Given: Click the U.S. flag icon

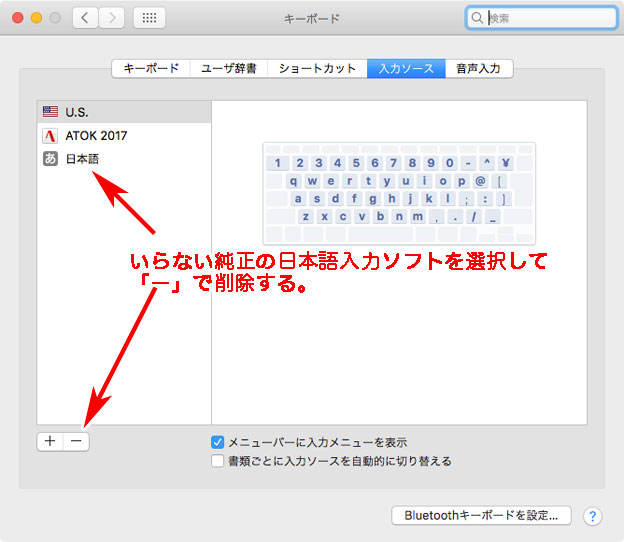Looking at the screenshot, I should pos(50,112).
